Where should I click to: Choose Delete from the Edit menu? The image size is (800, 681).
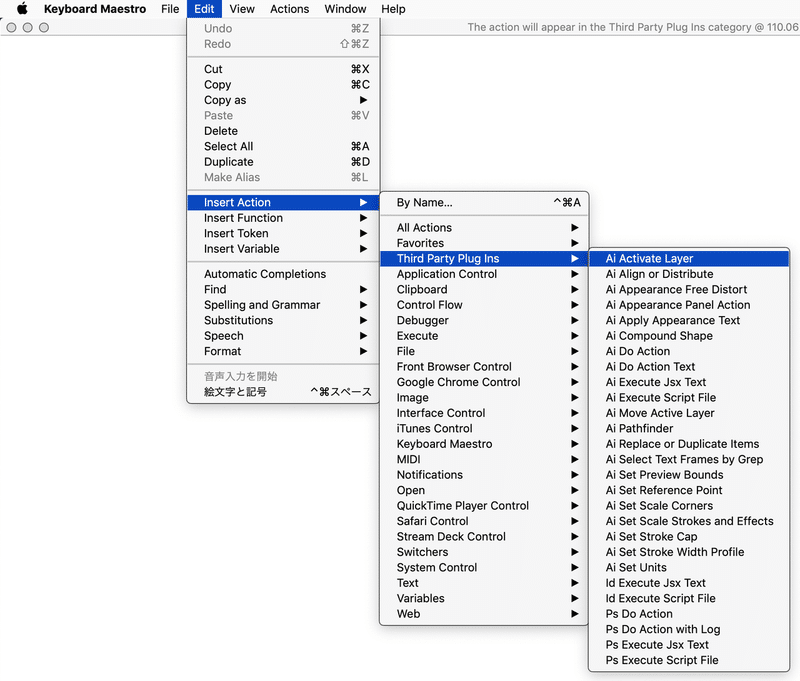click(x=283, y=131)
